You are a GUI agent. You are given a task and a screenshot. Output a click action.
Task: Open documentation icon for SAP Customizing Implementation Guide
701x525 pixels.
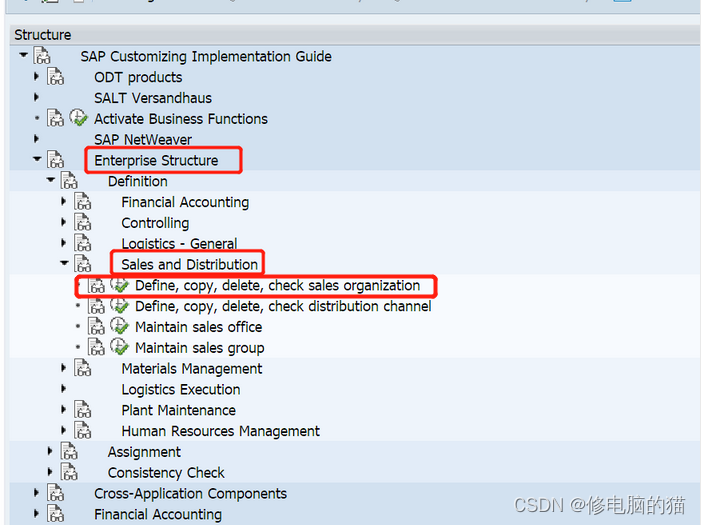coord(42,56)
